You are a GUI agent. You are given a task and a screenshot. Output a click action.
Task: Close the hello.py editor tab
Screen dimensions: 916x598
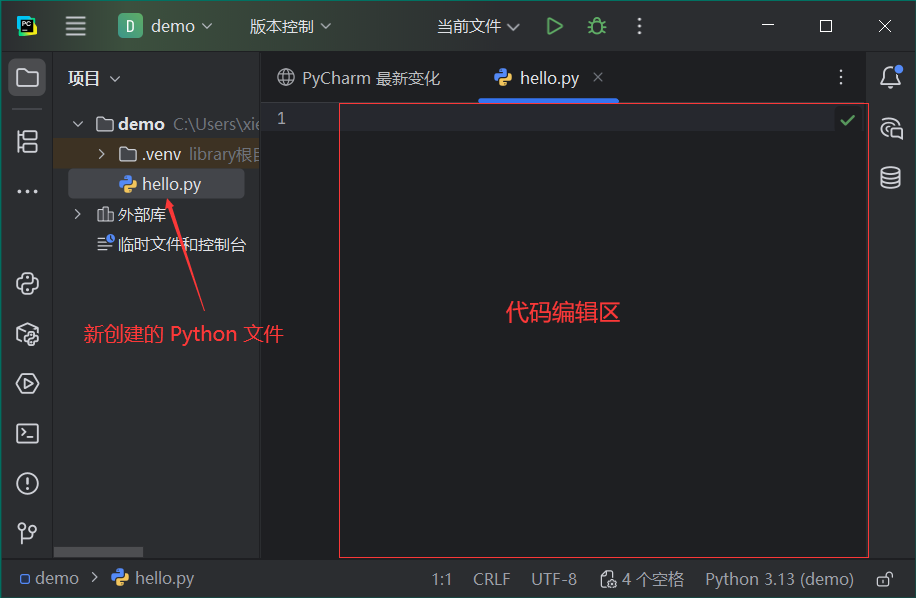598,77
